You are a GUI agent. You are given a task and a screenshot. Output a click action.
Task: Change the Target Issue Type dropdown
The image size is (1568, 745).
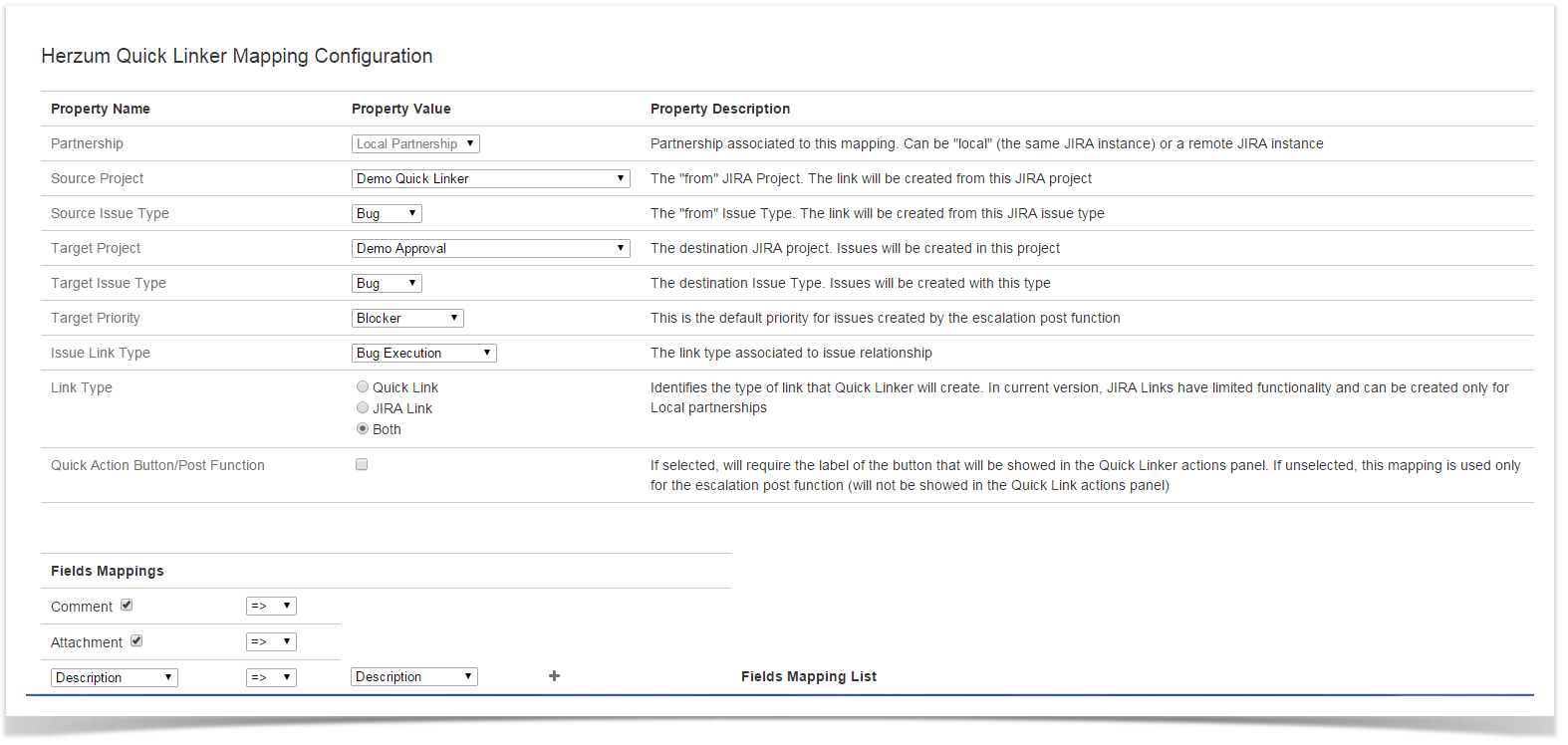pos(387,283)
